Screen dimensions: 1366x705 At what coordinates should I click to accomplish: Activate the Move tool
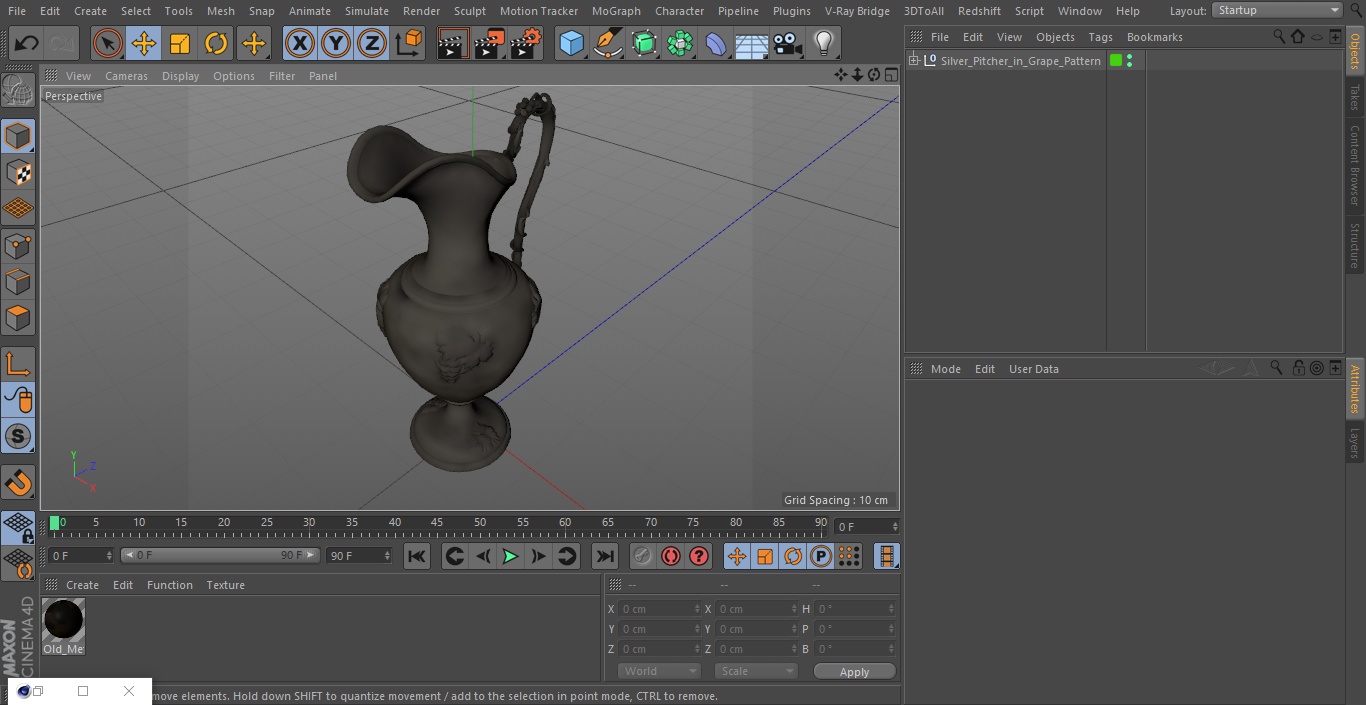144,44
